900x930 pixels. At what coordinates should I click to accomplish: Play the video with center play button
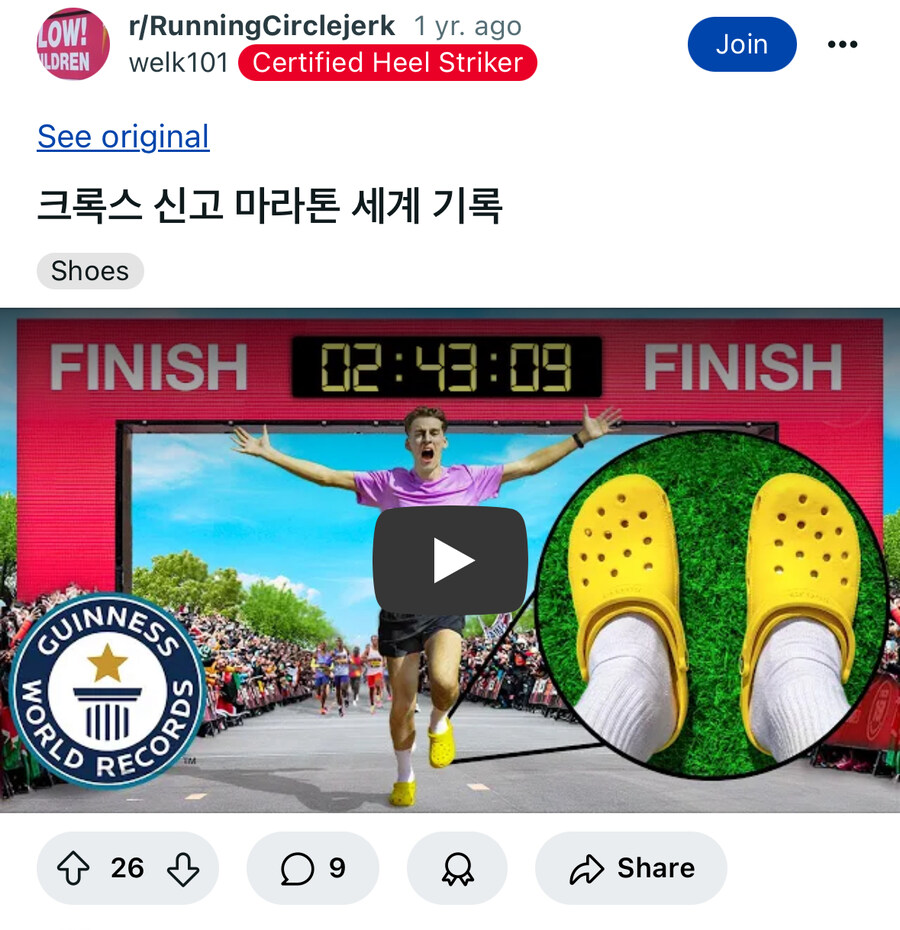point(450,560)
